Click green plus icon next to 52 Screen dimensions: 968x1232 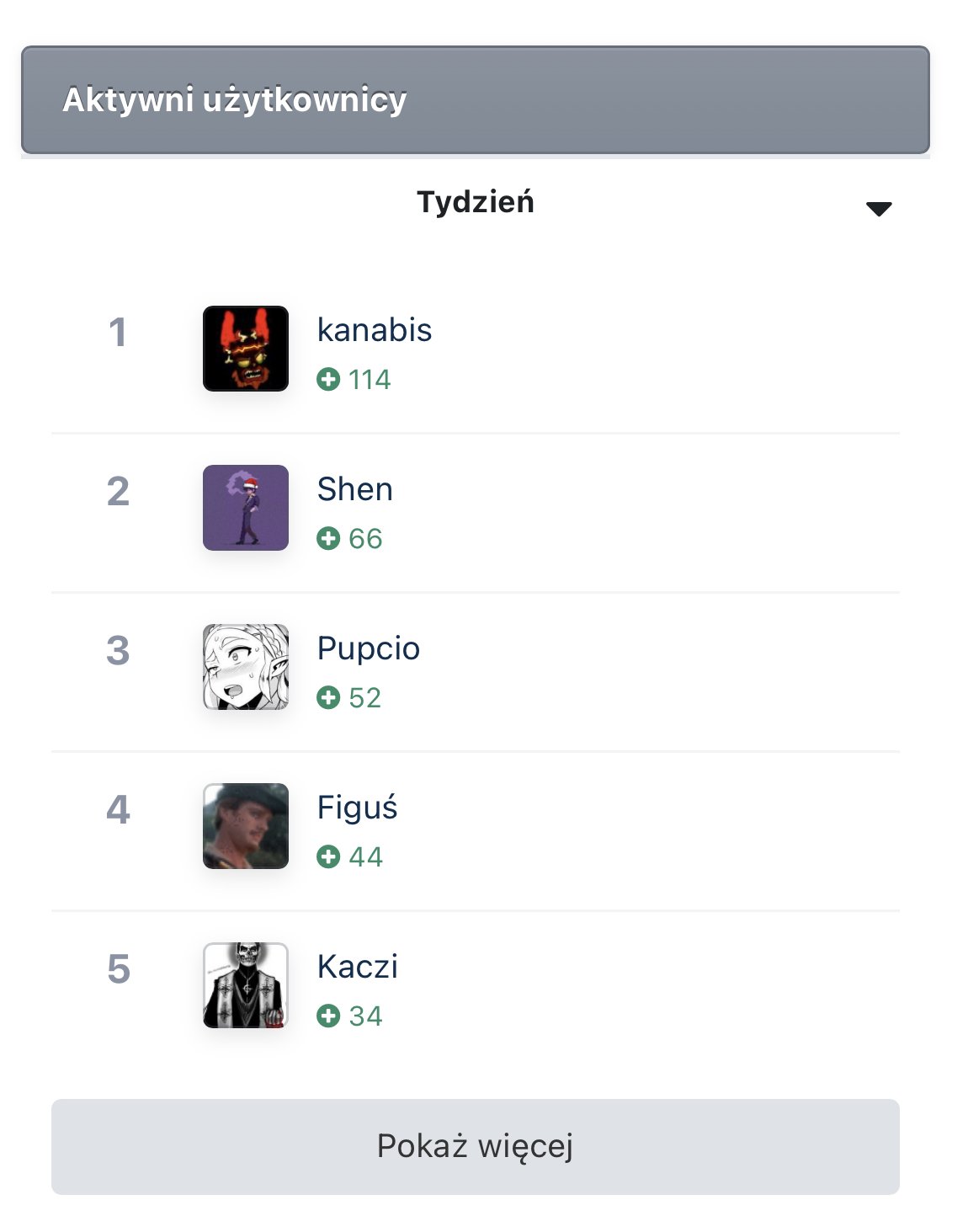coord(328,698)
